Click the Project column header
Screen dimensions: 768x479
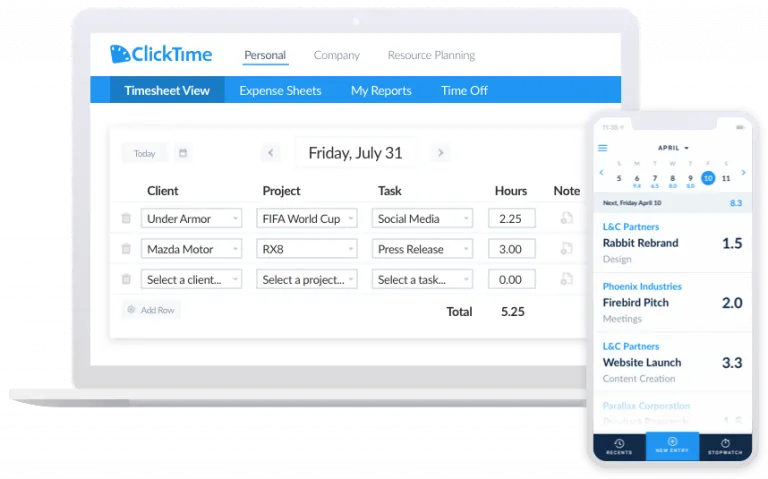coord(281,191)
